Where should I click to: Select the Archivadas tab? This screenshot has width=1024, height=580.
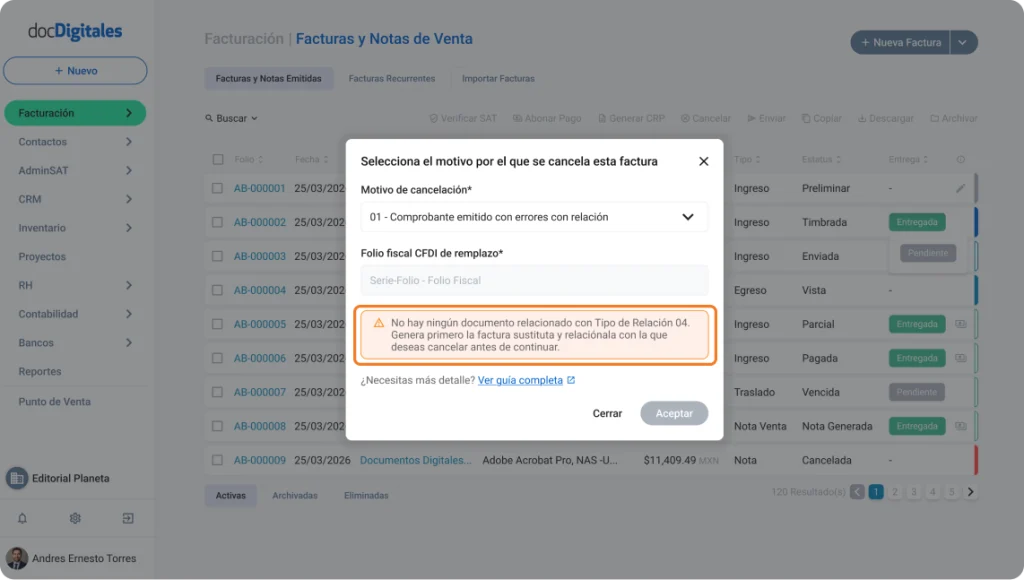click(295, 496)
